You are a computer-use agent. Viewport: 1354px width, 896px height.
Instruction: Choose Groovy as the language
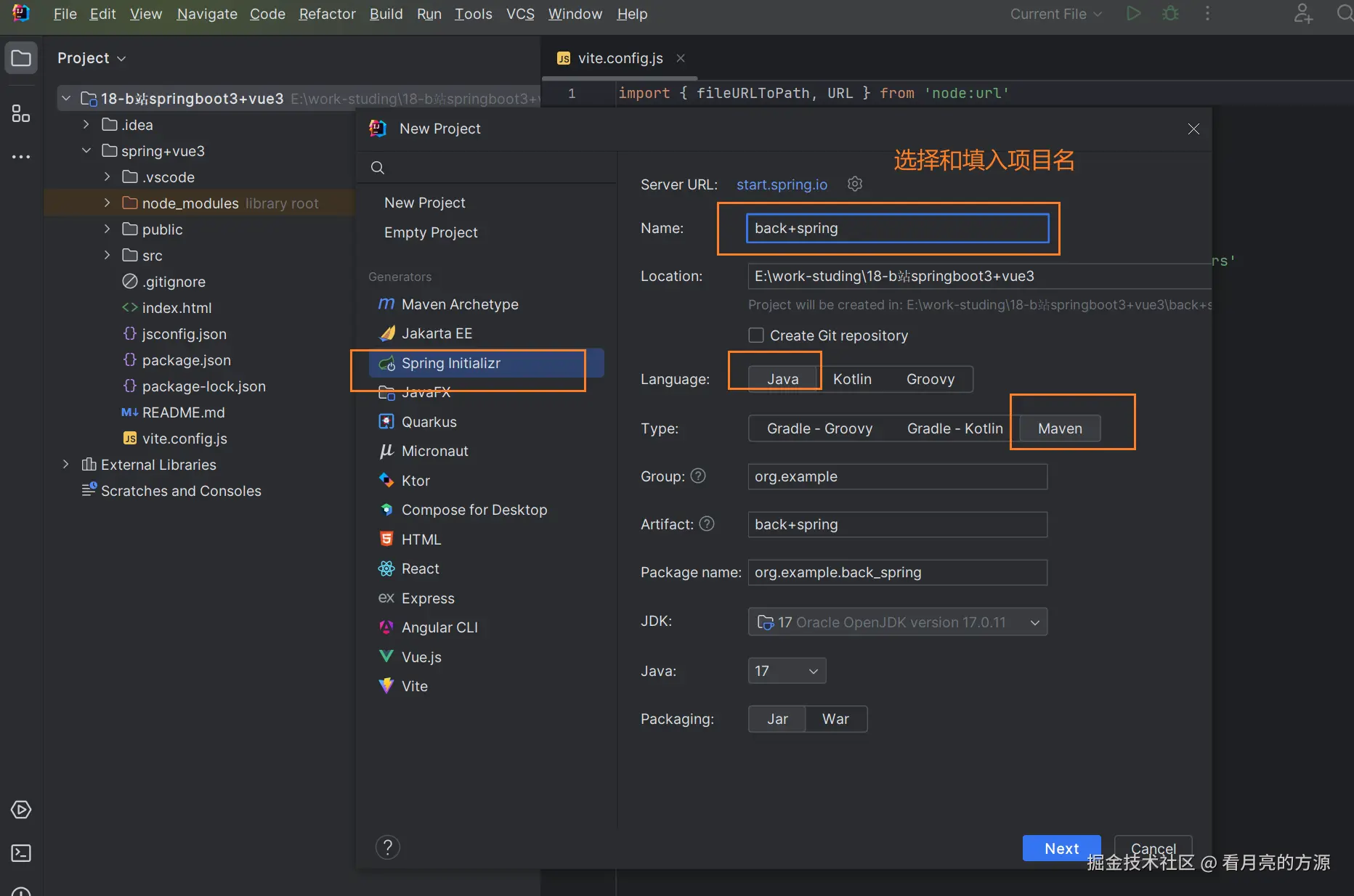point(931,379)
